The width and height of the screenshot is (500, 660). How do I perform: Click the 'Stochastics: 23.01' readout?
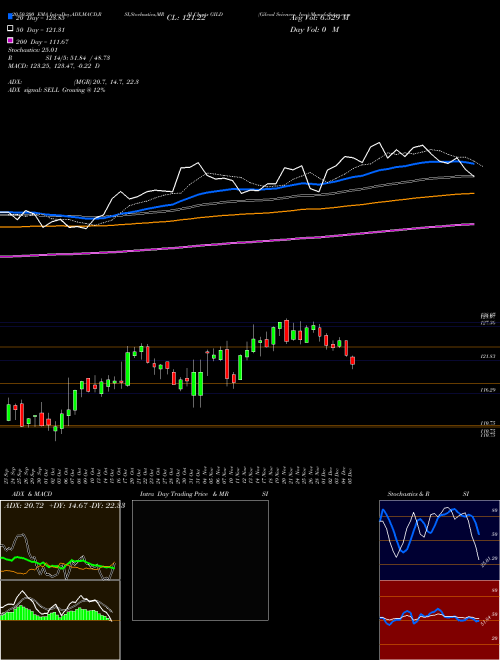(x=33, y=50)
